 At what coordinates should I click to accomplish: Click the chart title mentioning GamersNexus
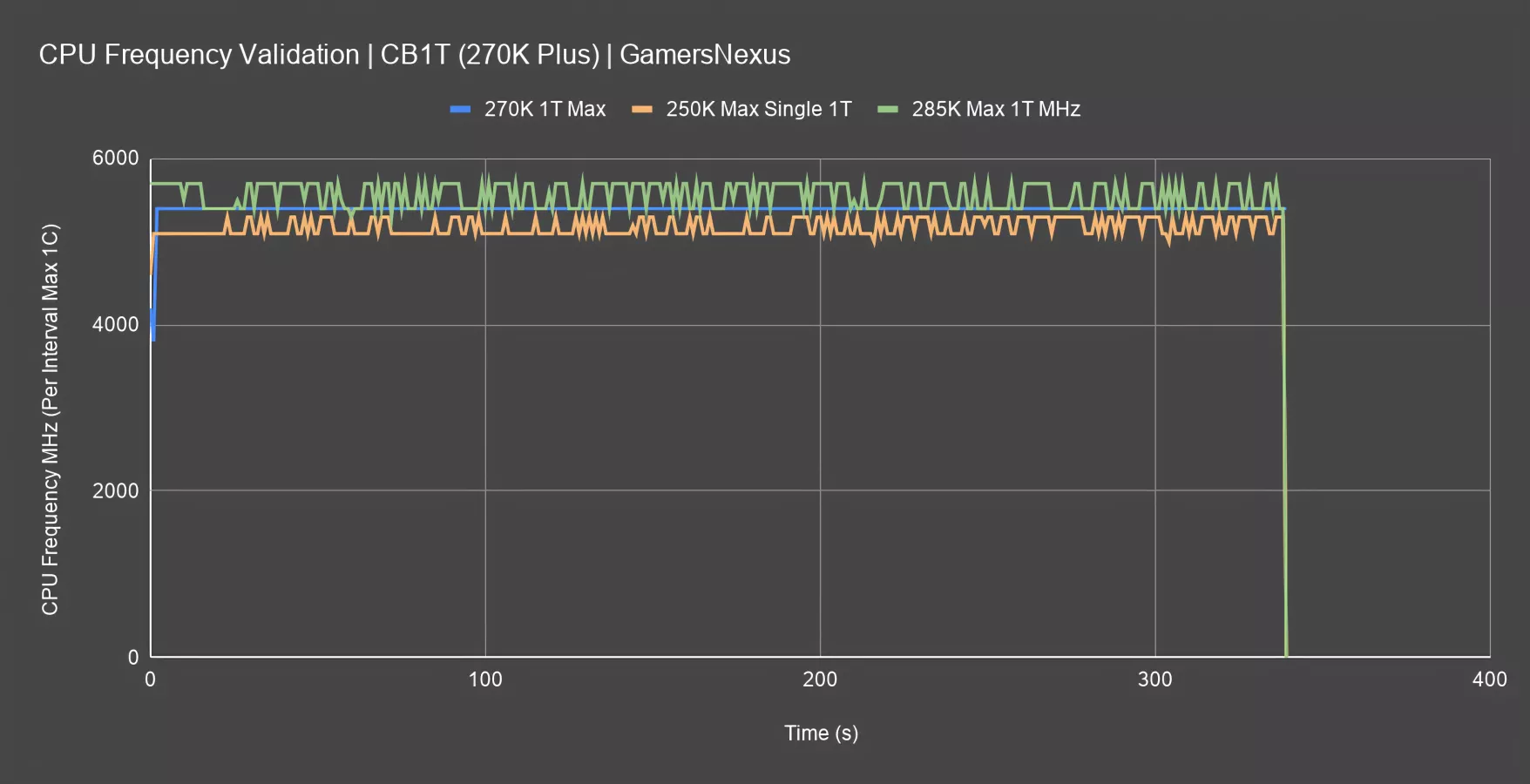click(415, 55)
